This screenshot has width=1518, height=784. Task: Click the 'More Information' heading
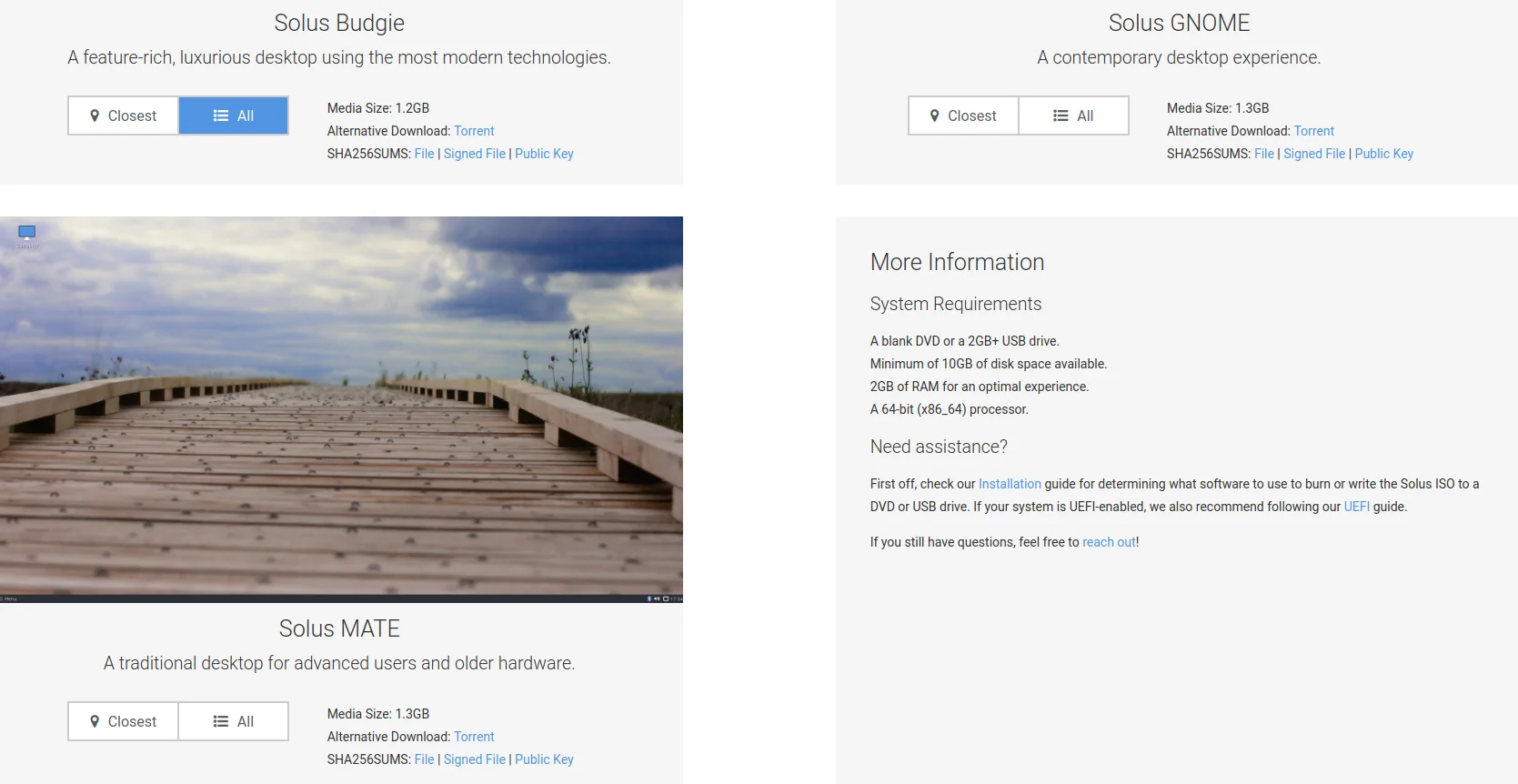click(957, 262)
